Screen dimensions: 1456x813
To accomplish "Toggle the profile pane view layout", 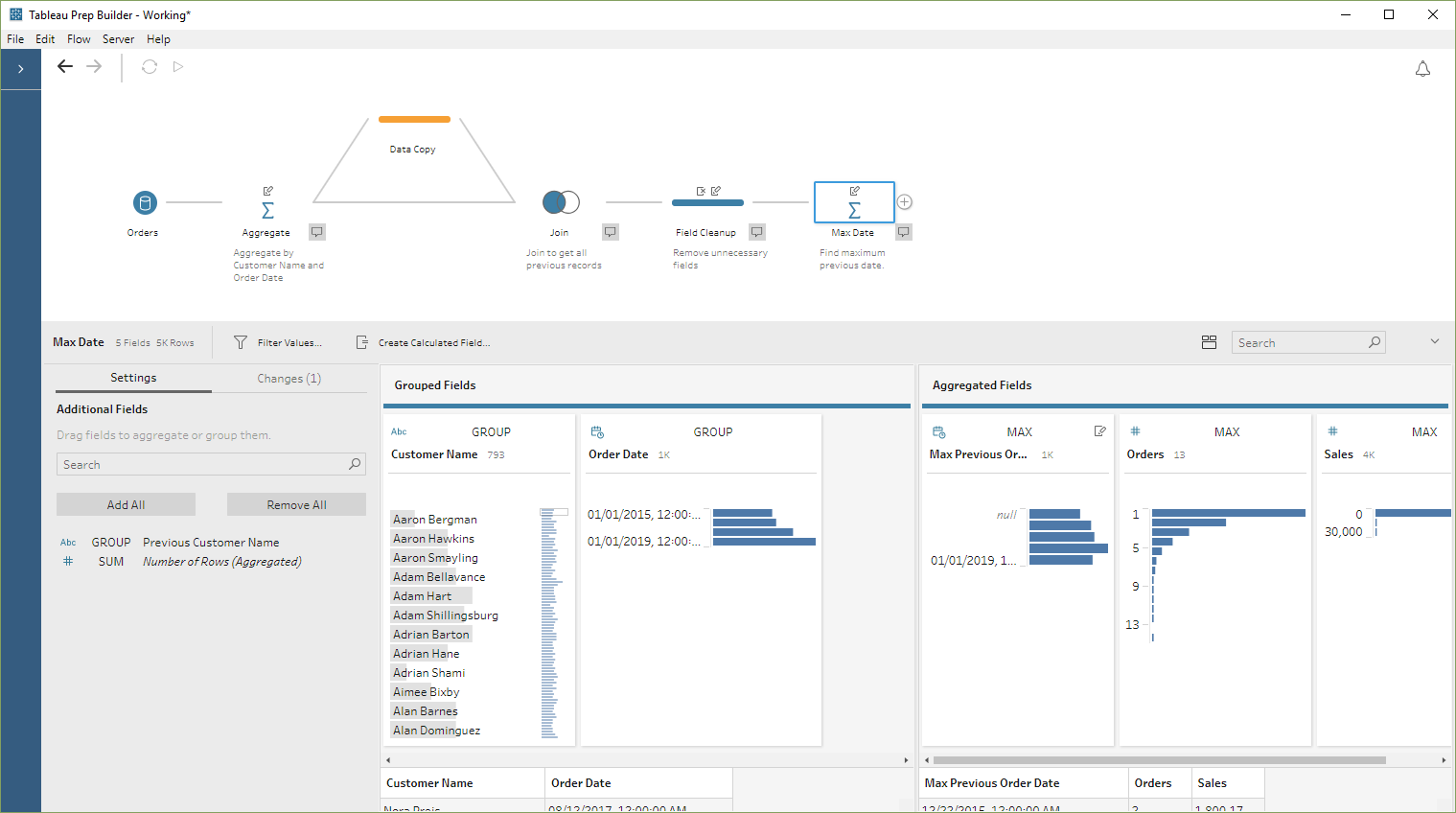I will 1209,342.
